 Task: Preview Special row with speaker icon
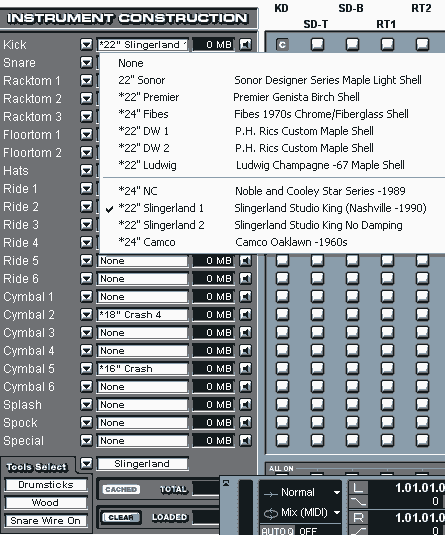245,440
